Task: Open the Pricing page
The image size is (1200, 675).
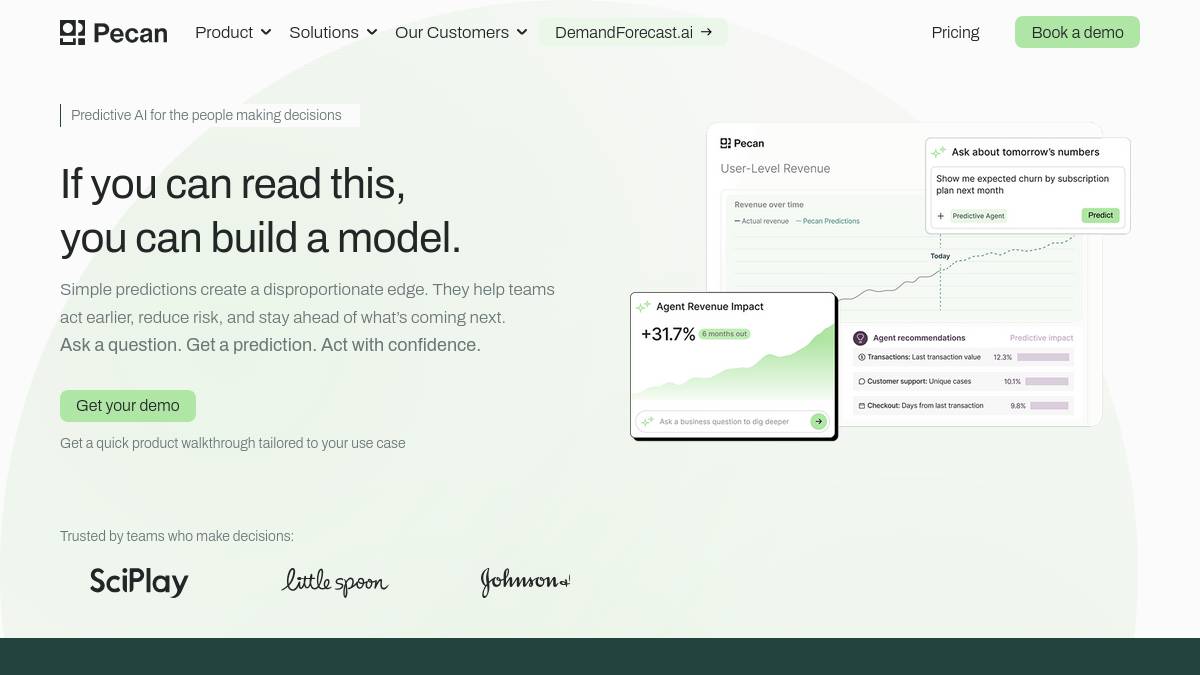Action: 955,32
